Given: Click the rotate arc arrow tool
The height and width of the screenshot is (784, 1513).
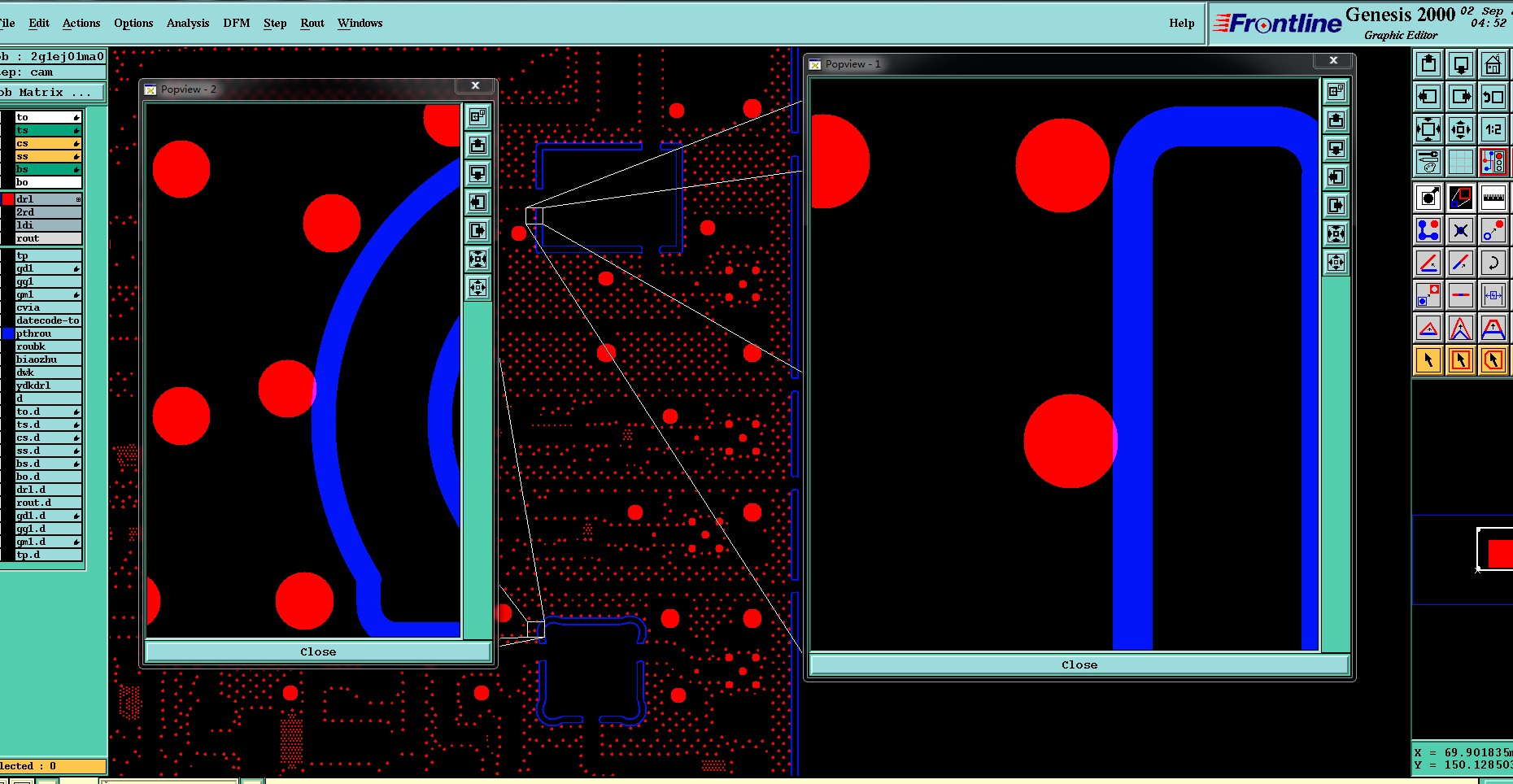Looking at the screenshot, I should click(x=1493, y=263).
